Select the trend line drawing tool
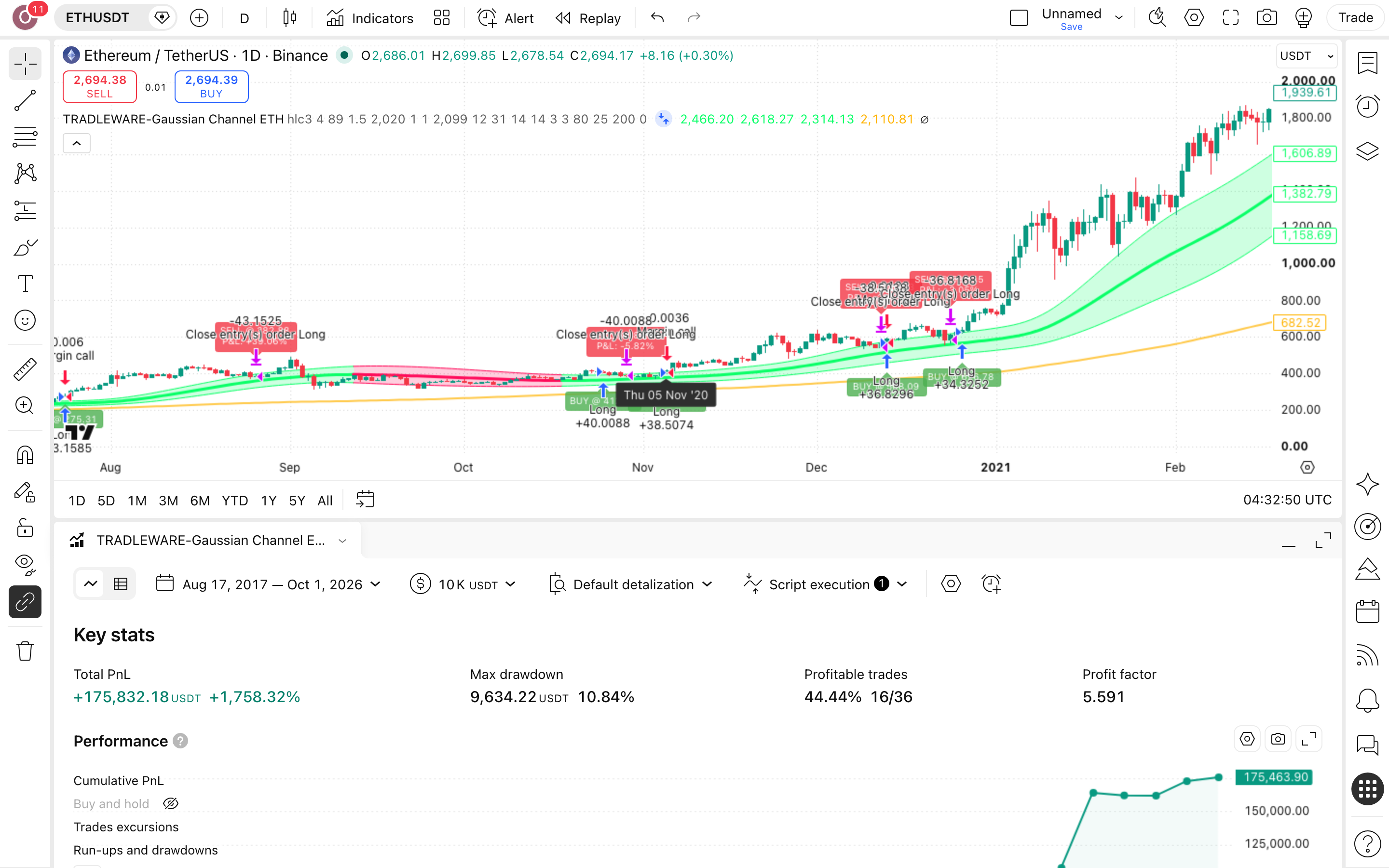 [25, 100]
